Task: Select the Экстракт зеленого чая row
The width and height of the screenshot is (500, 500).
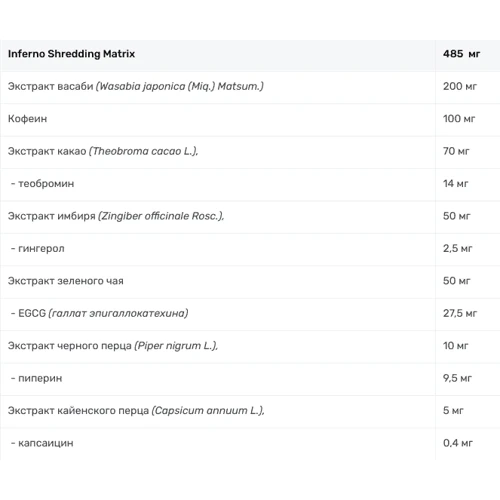Action: pos(250,281)
